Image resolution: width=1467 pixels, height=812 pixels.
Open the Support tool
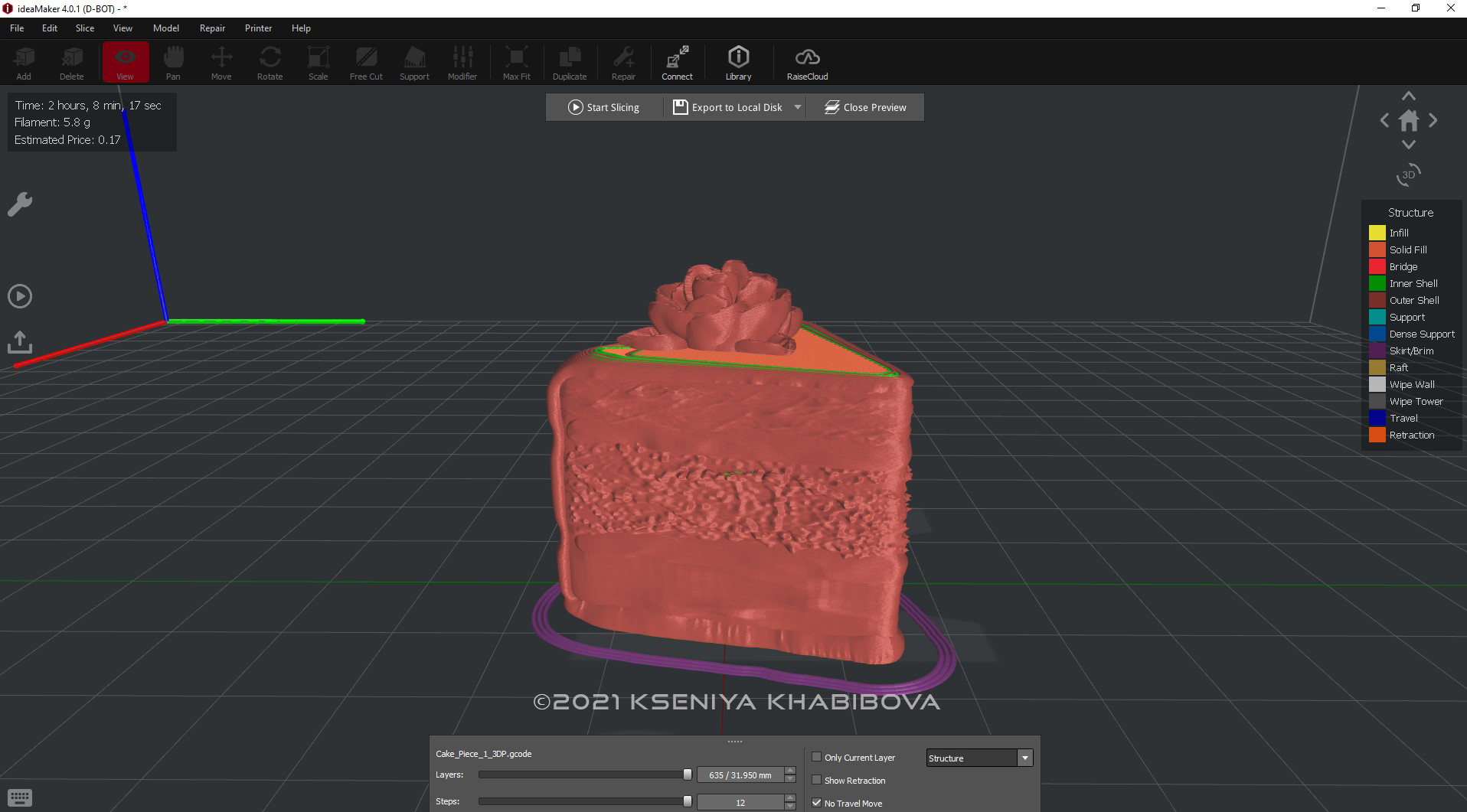pos(413,61)
